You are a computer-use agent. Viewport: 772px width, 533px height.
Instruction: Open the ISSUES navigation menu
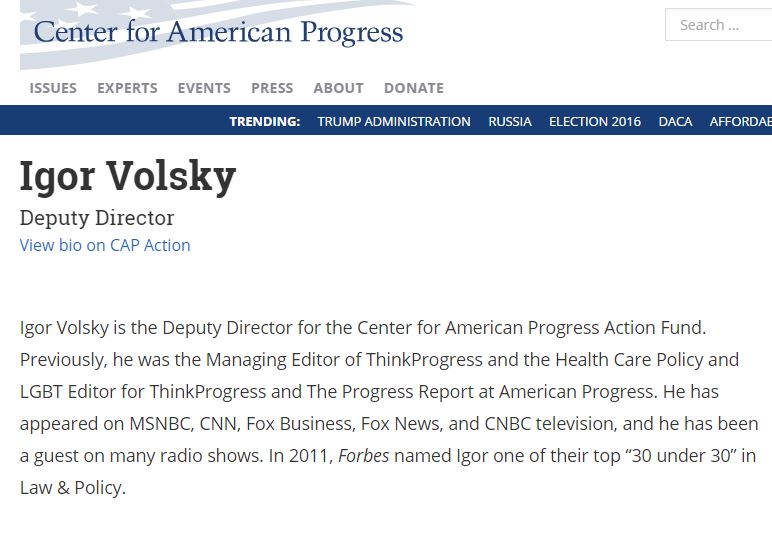pos(53,88)
